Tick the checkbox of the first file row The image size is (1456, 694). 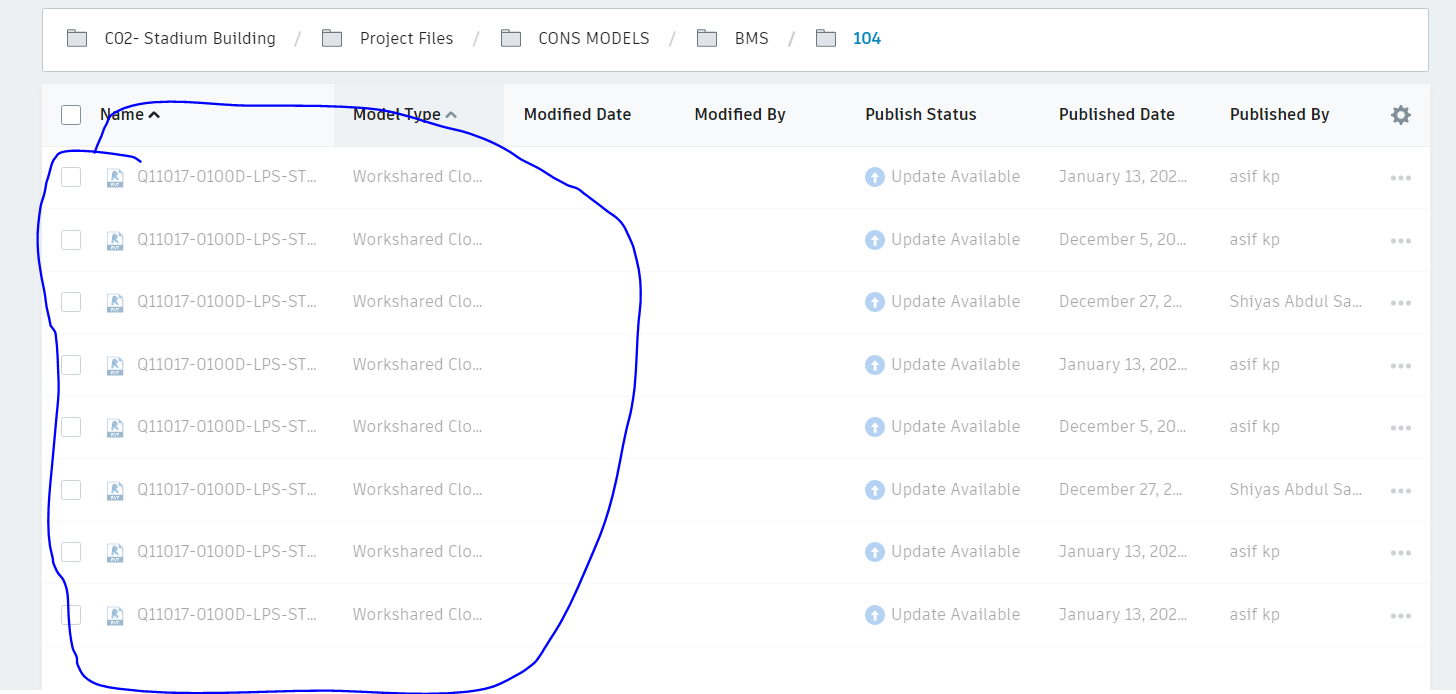point(71,177)
